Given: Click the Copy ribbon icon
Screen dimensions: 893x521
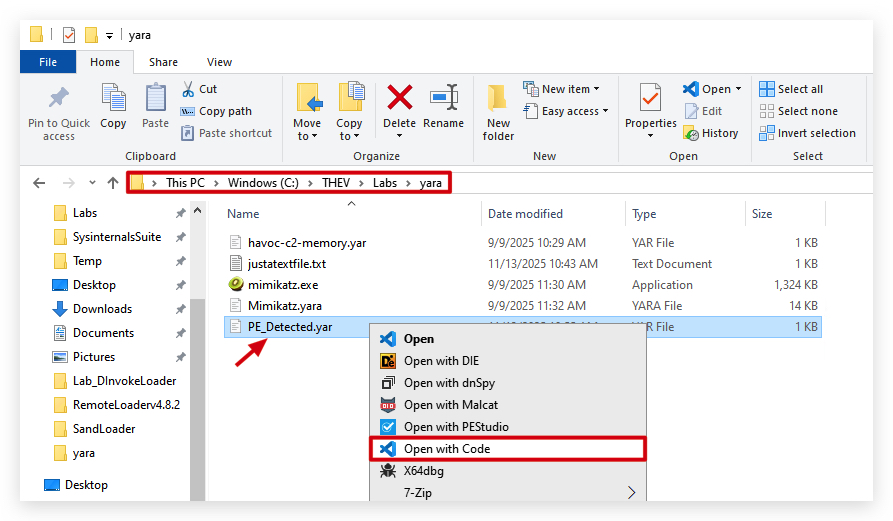Looking at the screenshot, I should [x=113, y=97].
